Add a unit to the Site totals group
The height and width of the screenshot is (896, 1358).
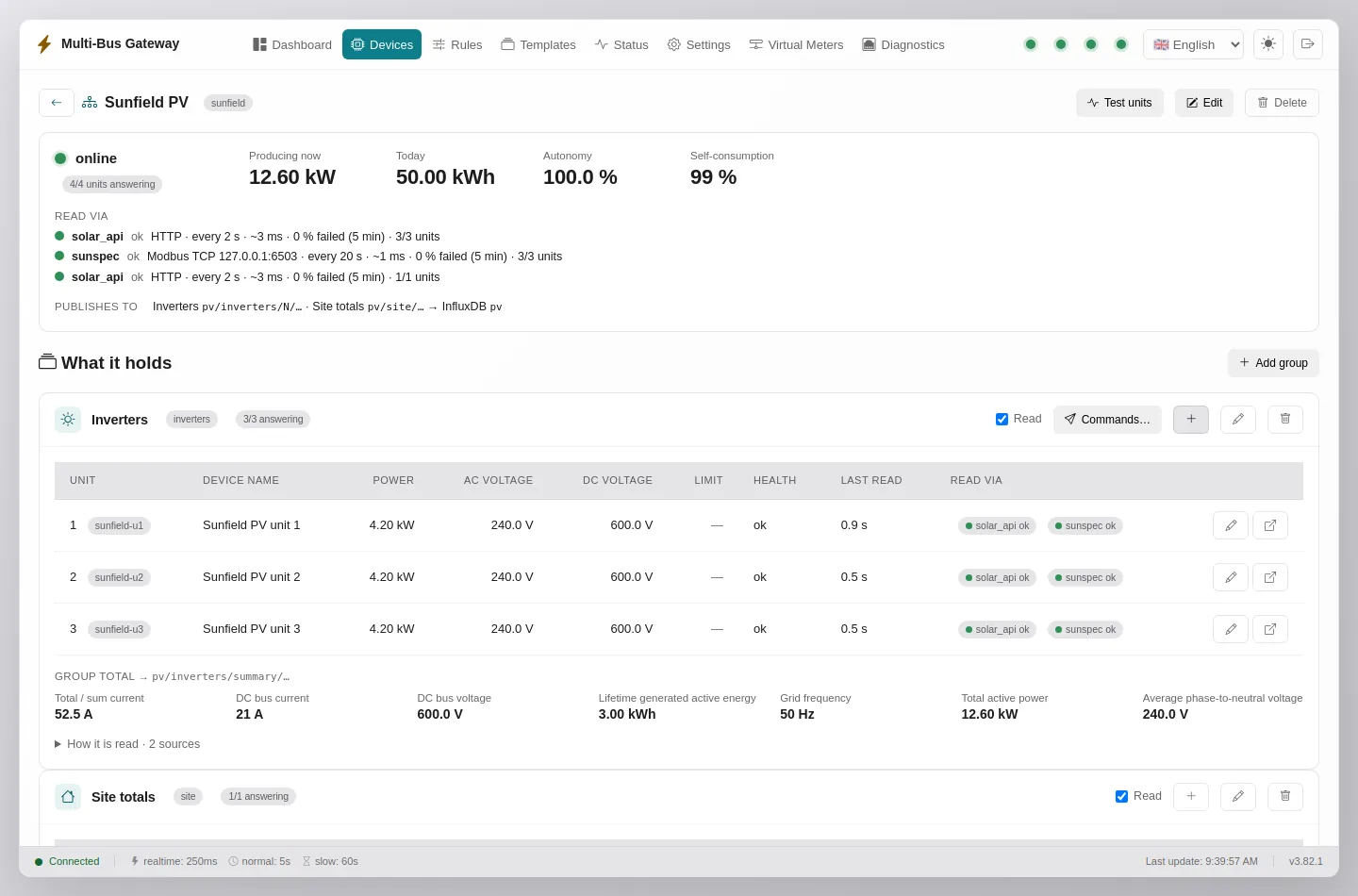(1191, 797)
